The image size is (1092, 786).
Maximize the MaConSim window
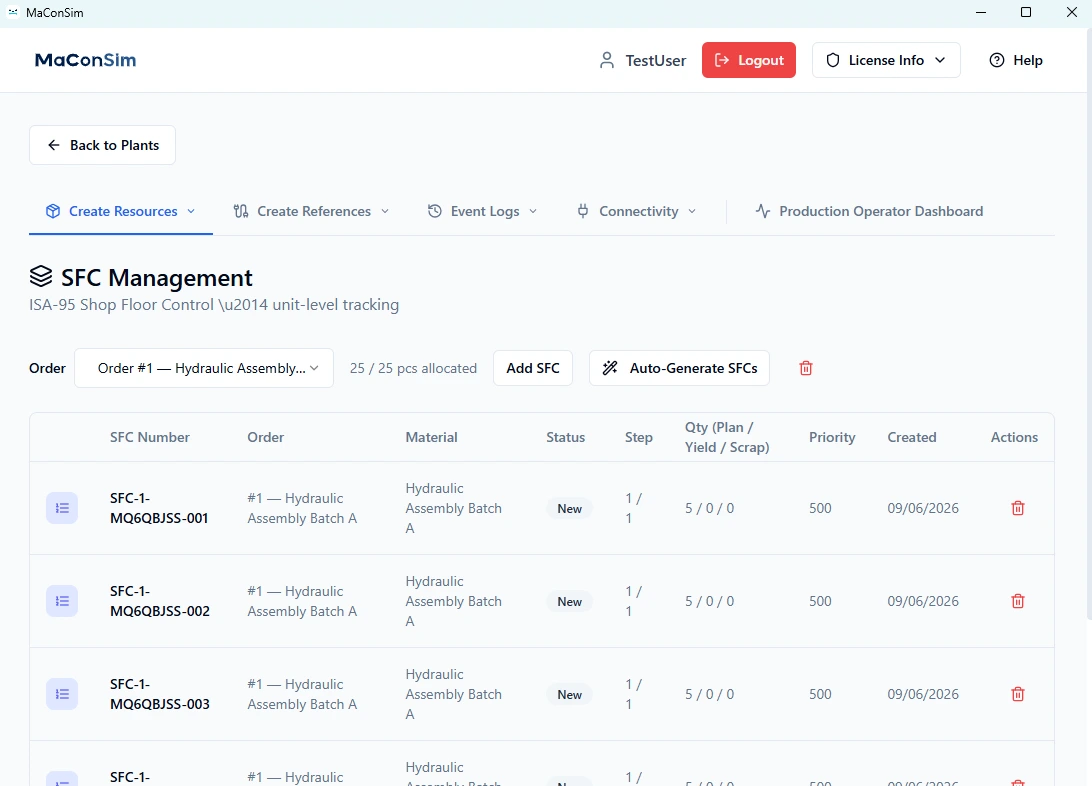(x=1026, y=13)
